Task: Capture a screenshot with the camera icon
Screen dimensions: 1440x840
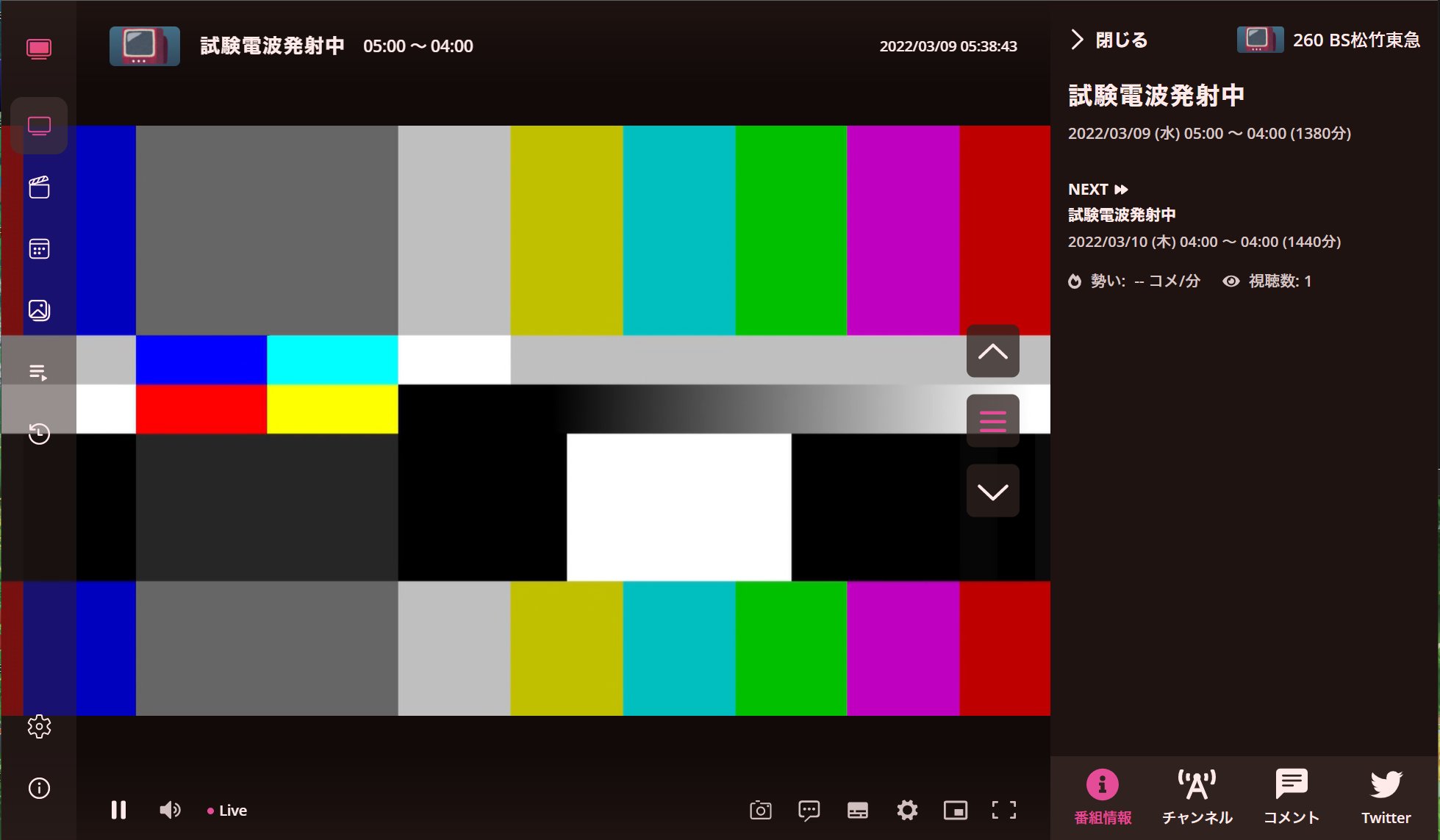Action: point(760,810)
